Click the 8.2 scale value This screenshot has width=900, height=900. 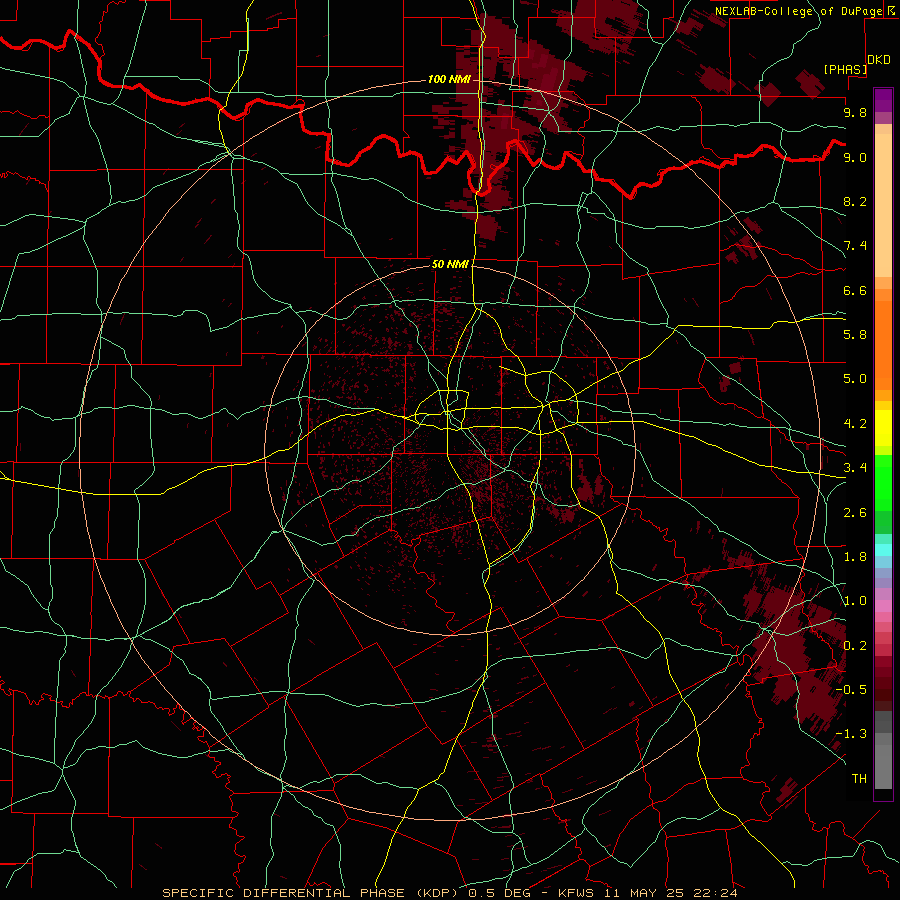855,201
